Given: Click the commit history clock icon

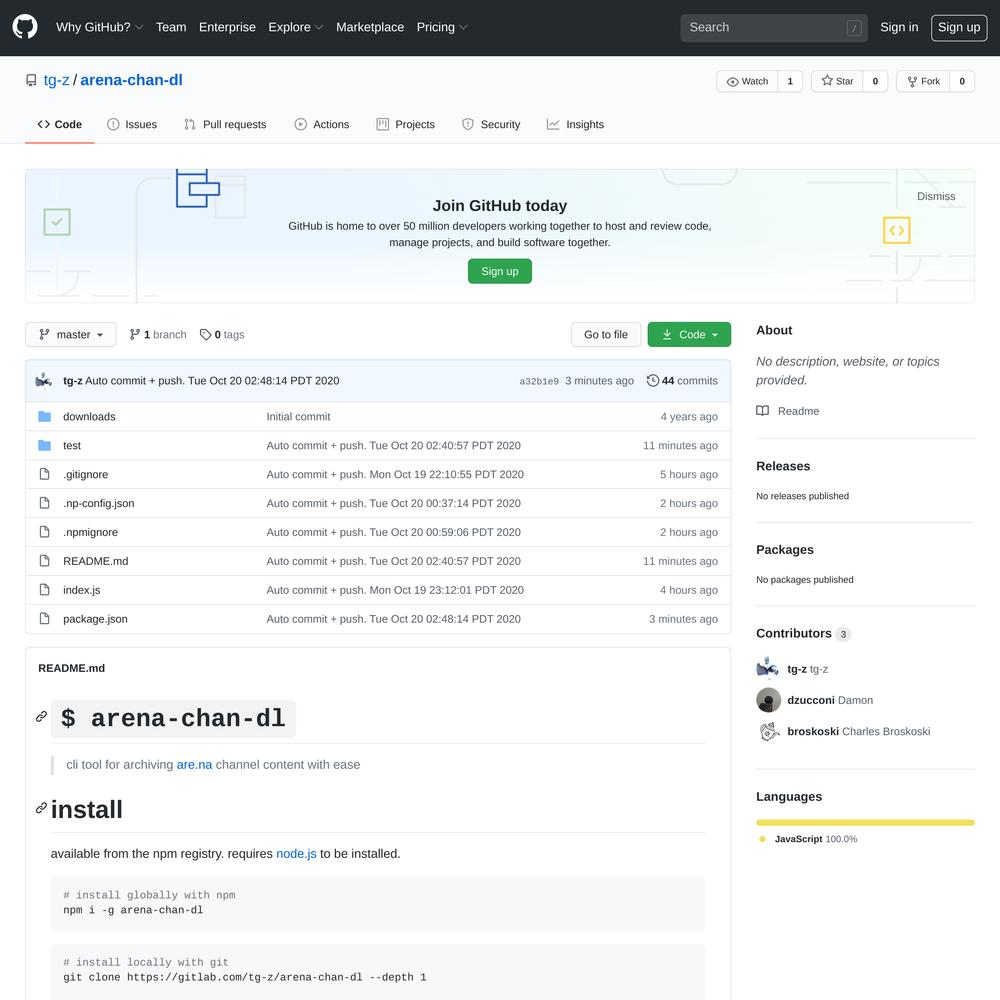Looking at the screenshot, I should pyautogui.click(x=652, y=381).
